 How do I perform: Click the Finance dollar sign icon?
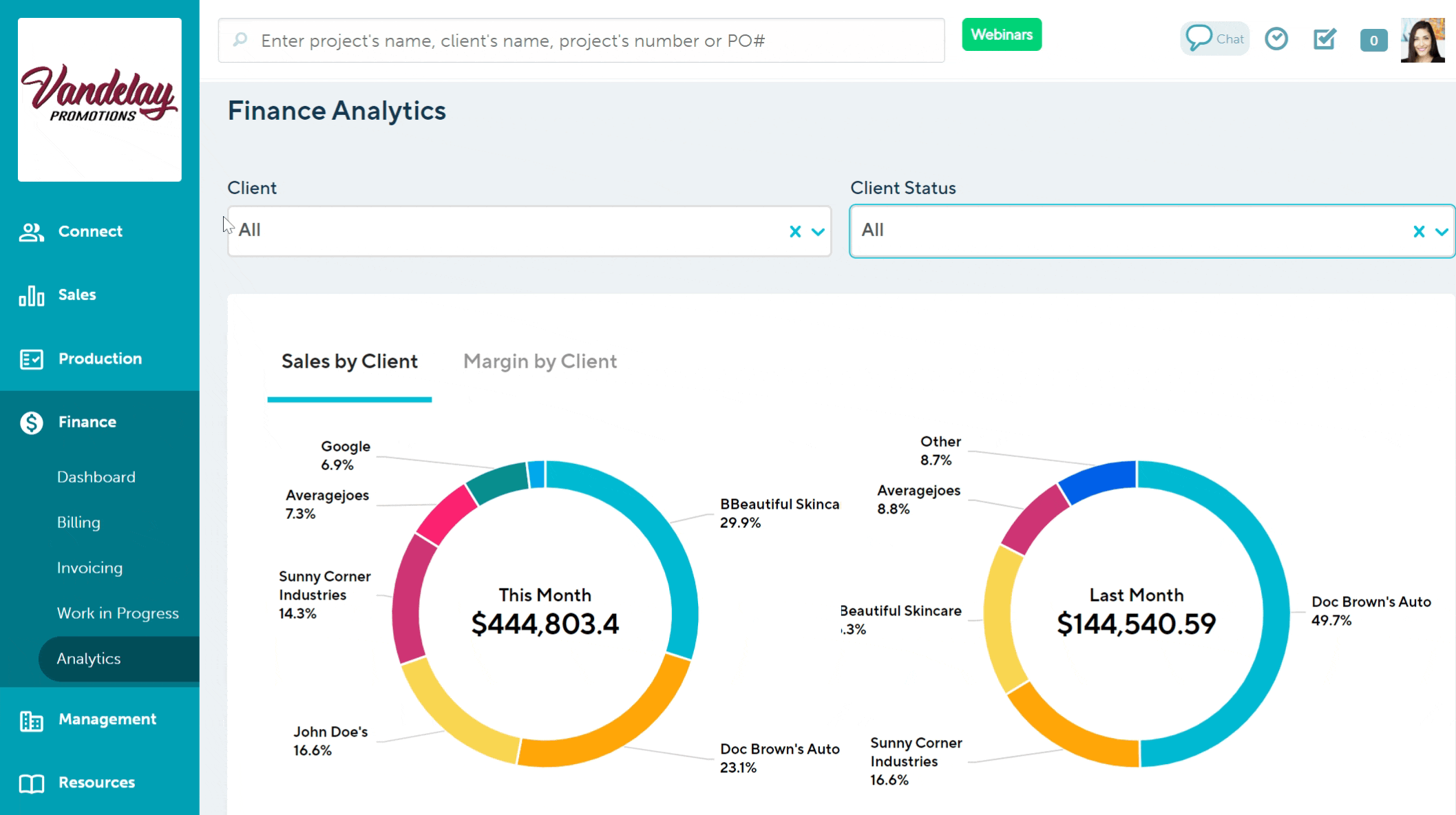pyautogui.click(x=32, y=423)
